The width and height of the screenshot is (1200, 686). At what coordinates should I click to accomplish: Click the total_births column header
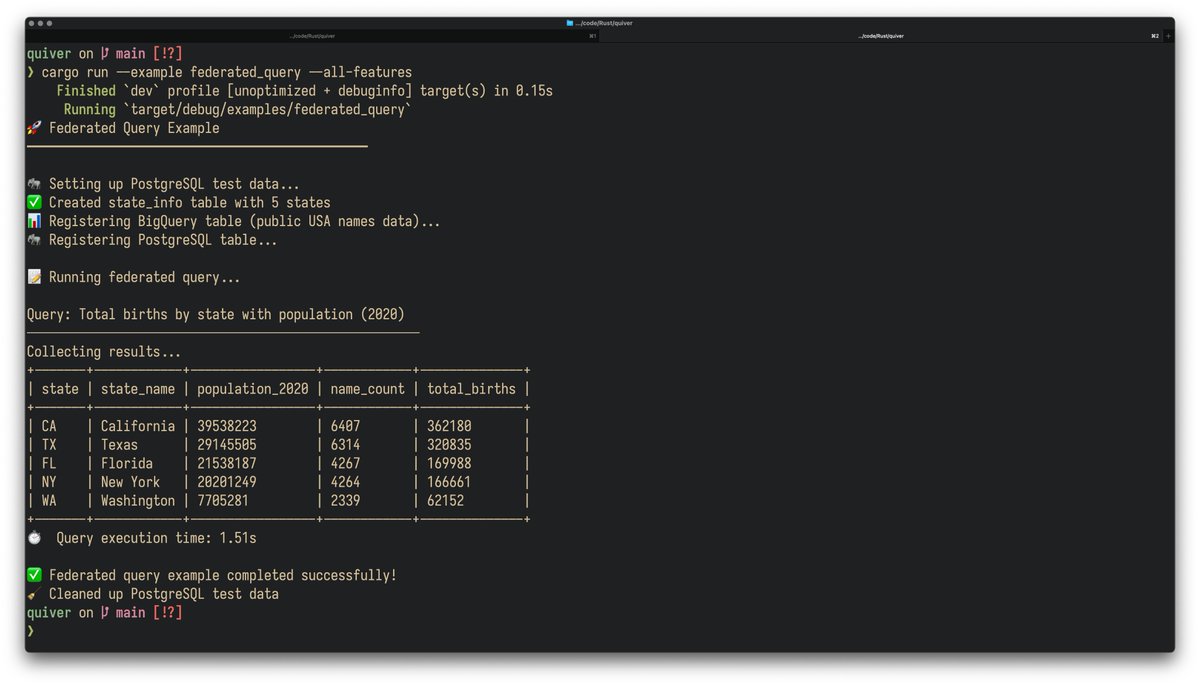click(x=472, y=389)
